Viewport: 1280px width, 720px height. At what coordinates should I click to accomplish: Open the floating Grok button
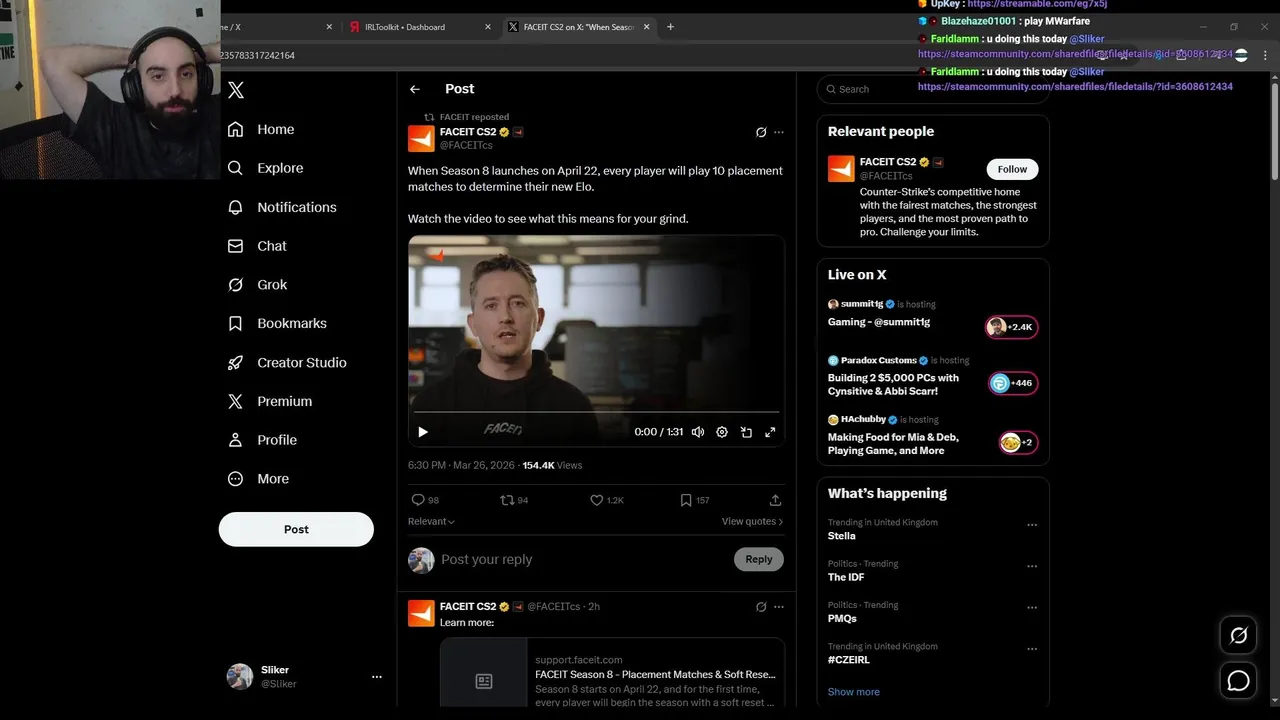pos(1238,635)
